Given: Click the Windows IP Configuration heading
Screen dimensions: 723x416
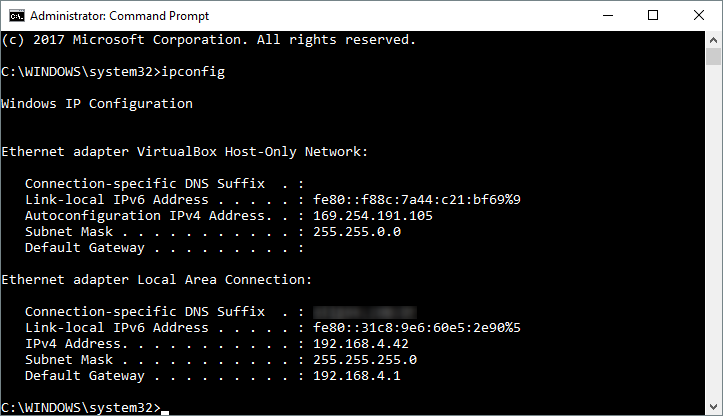Looking at the screenshot, I should click(97, 104).
